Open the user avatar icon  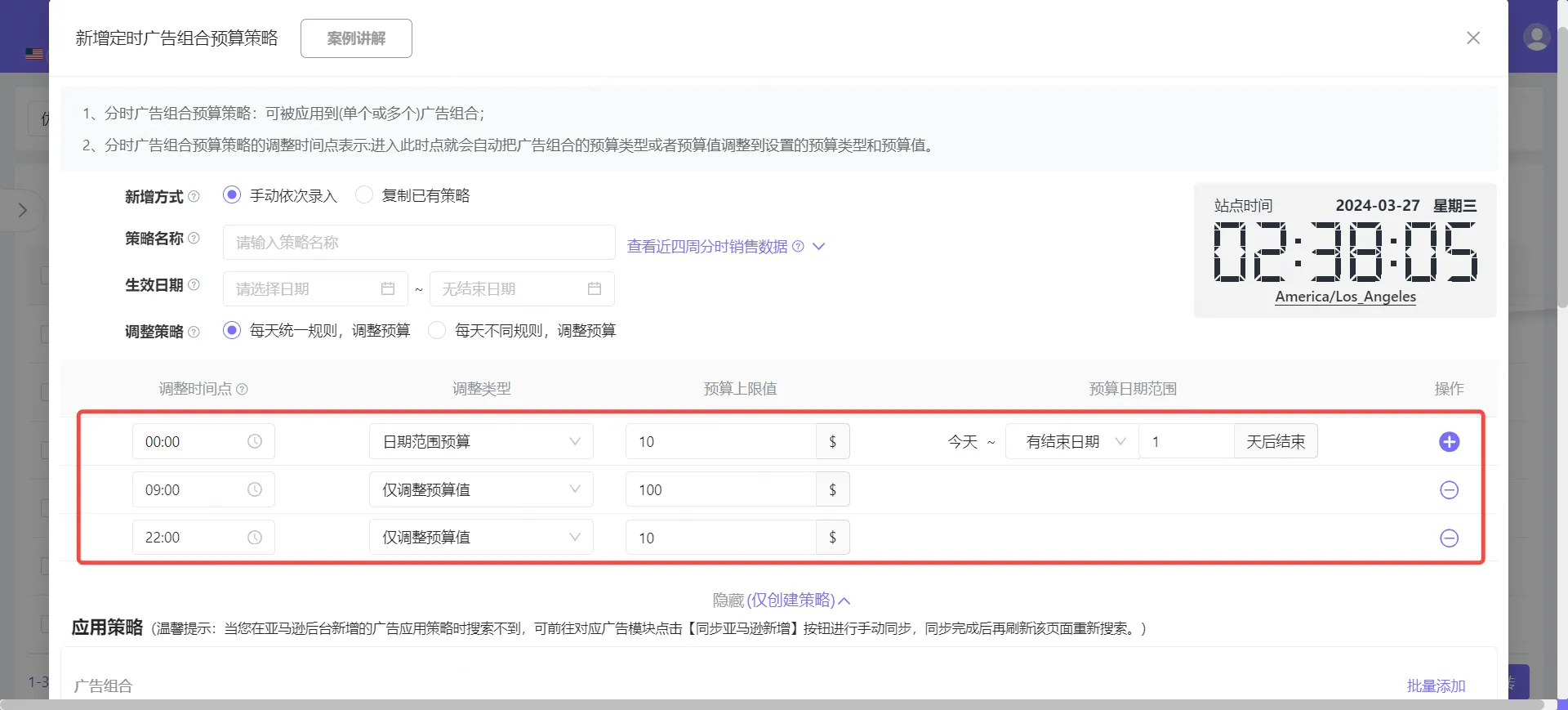(x=1536, y=37)
